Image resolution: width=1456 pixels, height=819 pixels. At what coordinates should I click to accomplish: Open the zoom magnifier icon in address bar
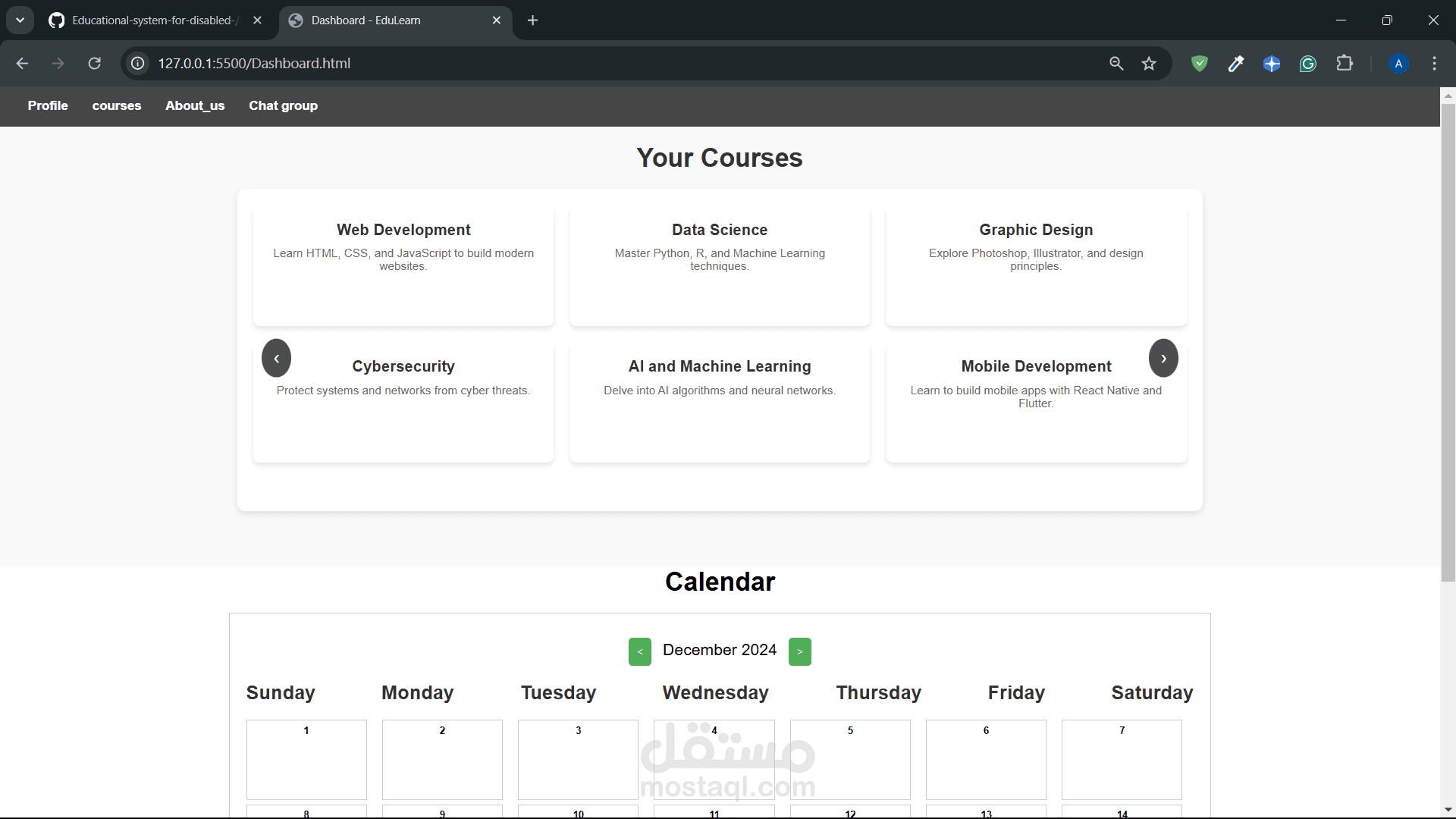(x=1116, y=64)
